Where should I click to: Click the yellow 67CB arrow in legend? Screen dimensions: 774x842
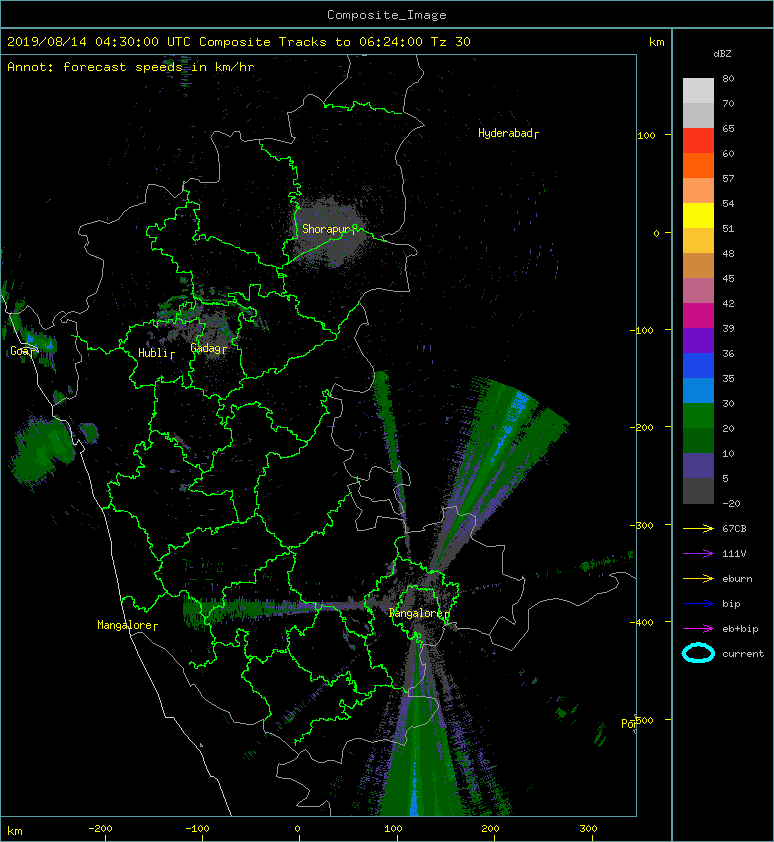coord(698,528)
